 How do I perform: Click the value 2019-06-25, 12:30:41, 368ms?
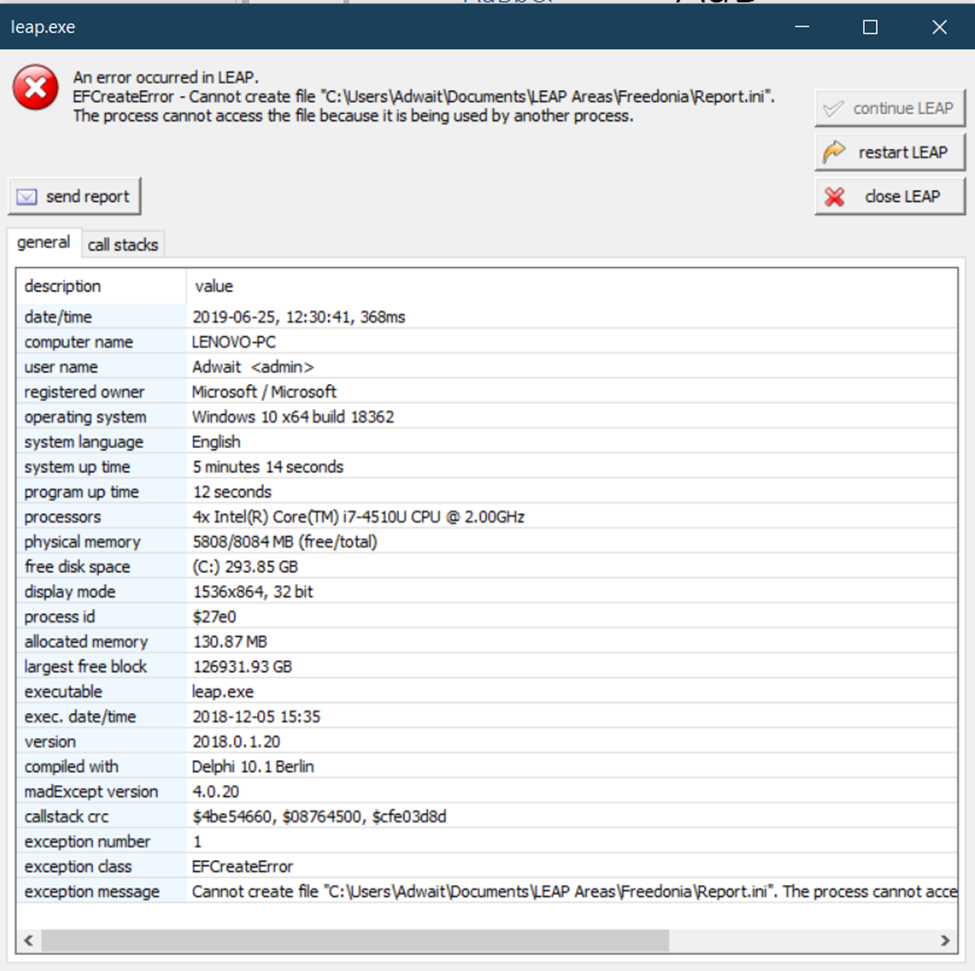298,317
